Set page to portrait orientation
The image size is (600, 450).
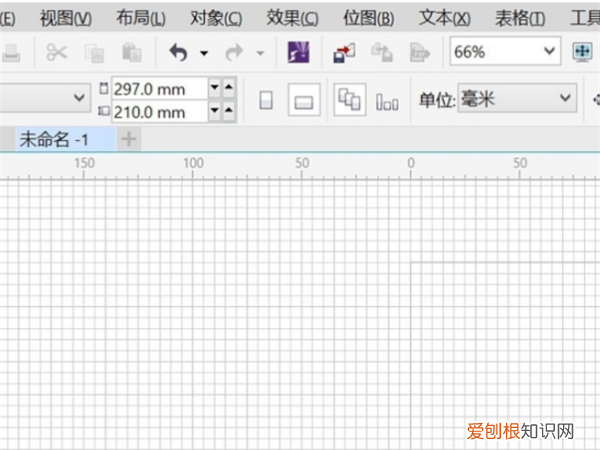266,100
